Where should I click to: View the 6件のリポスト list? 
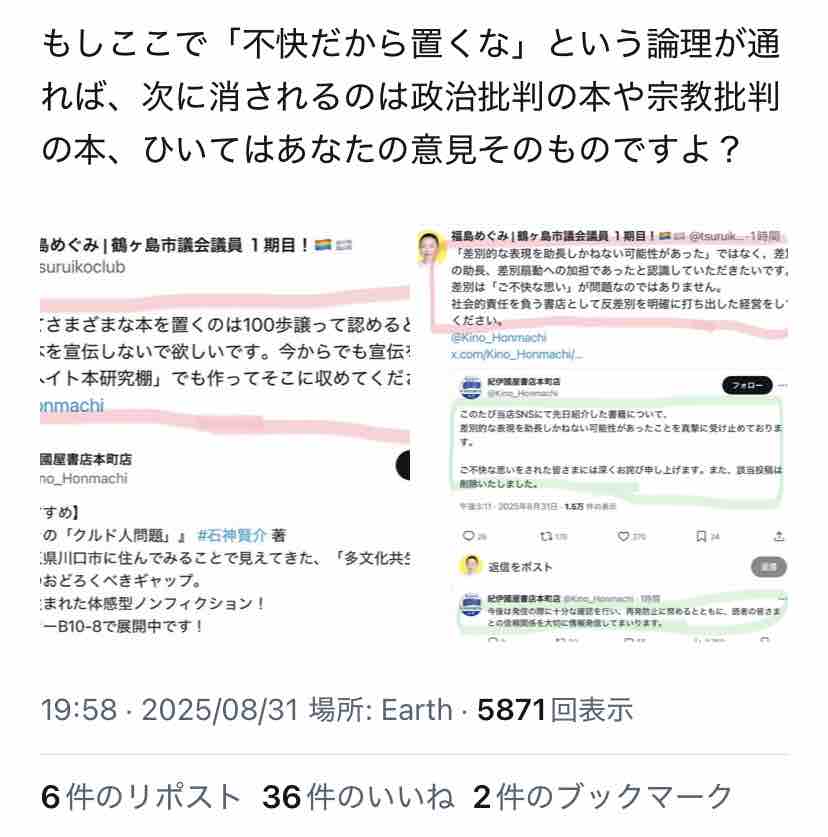(140, 796)
